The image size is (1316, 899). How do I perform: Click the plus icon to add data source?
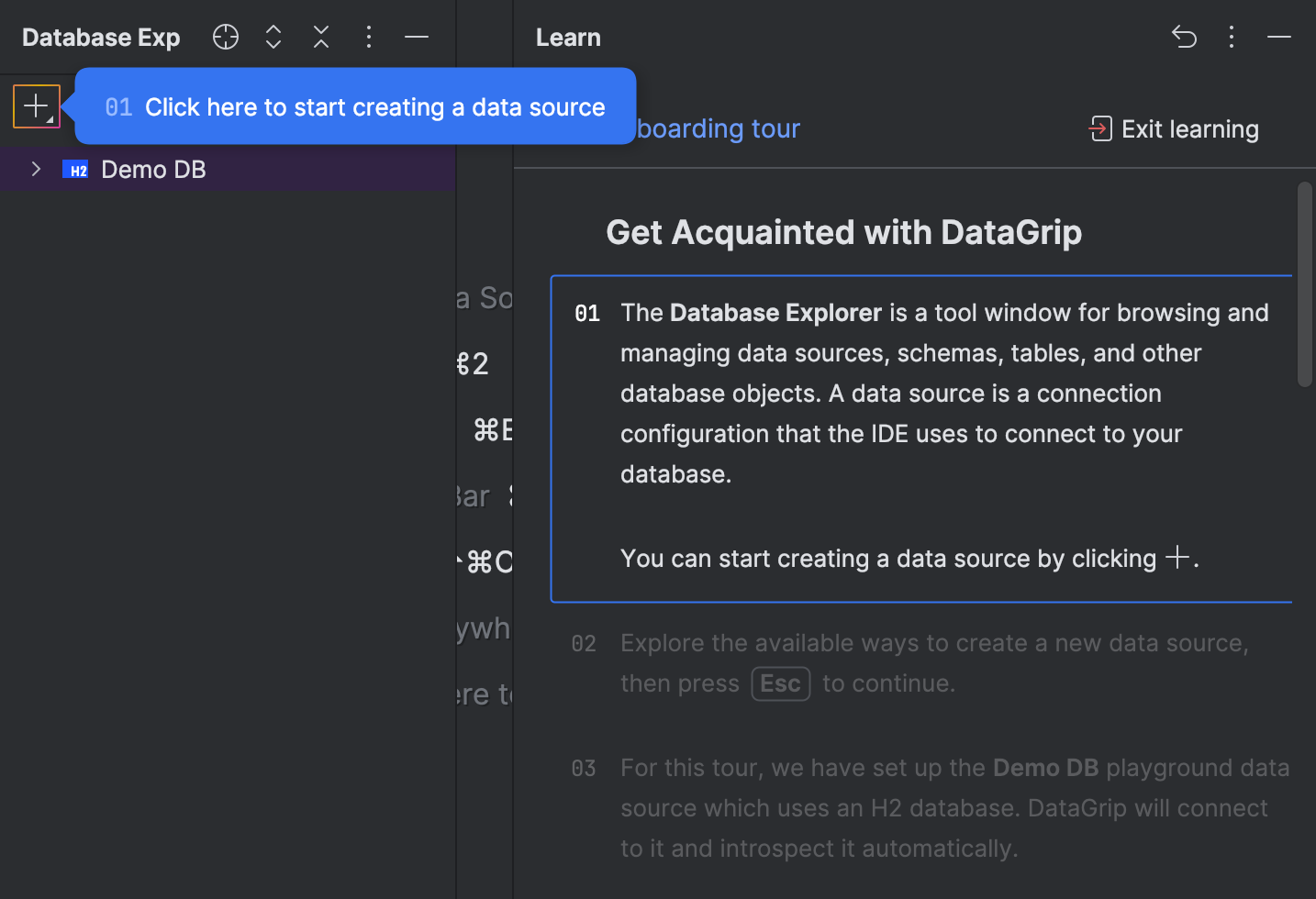36,106
